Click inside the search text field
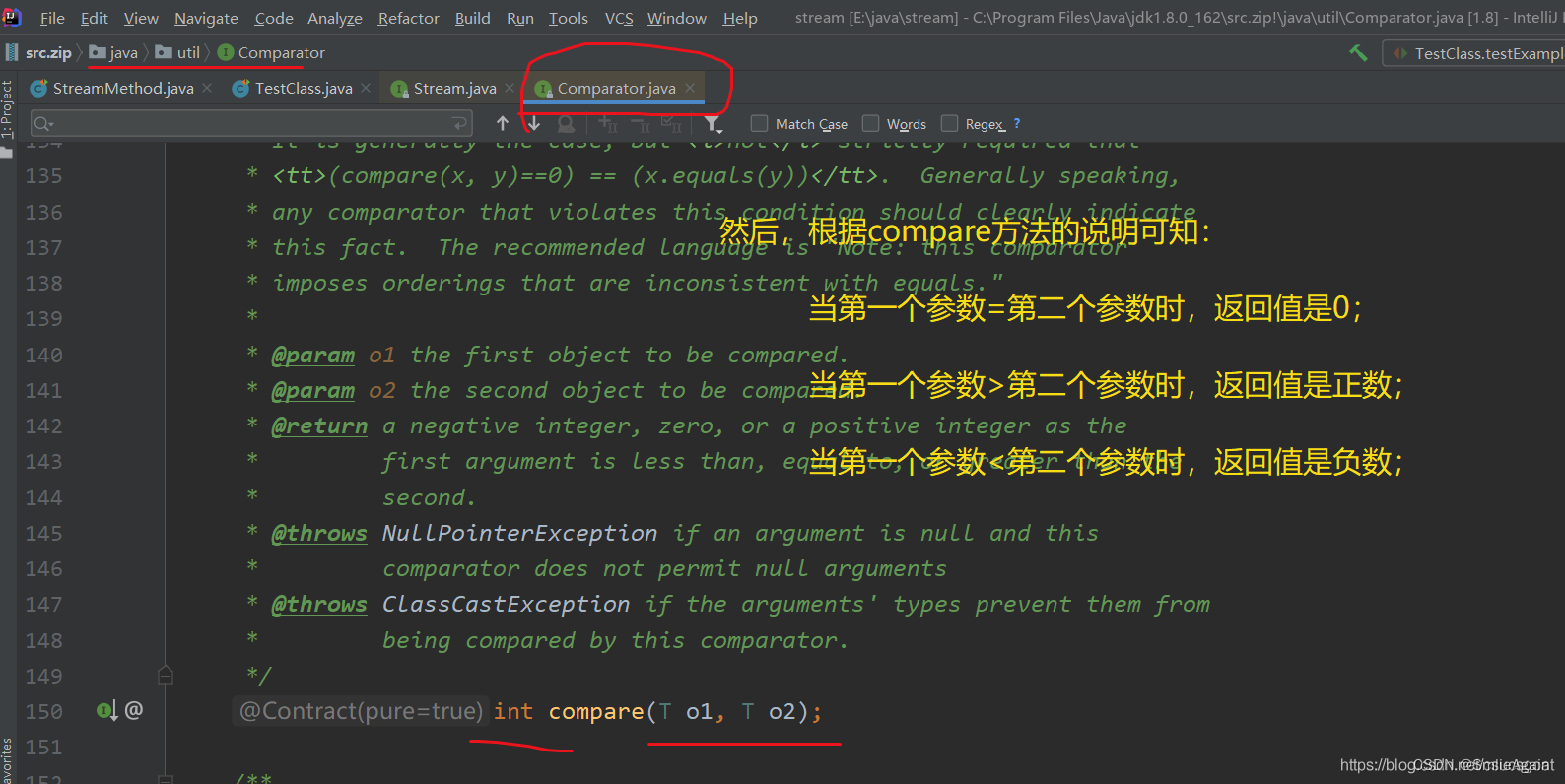The width and height of the screenshot is (1565, 784). click(x=251, y=123)
